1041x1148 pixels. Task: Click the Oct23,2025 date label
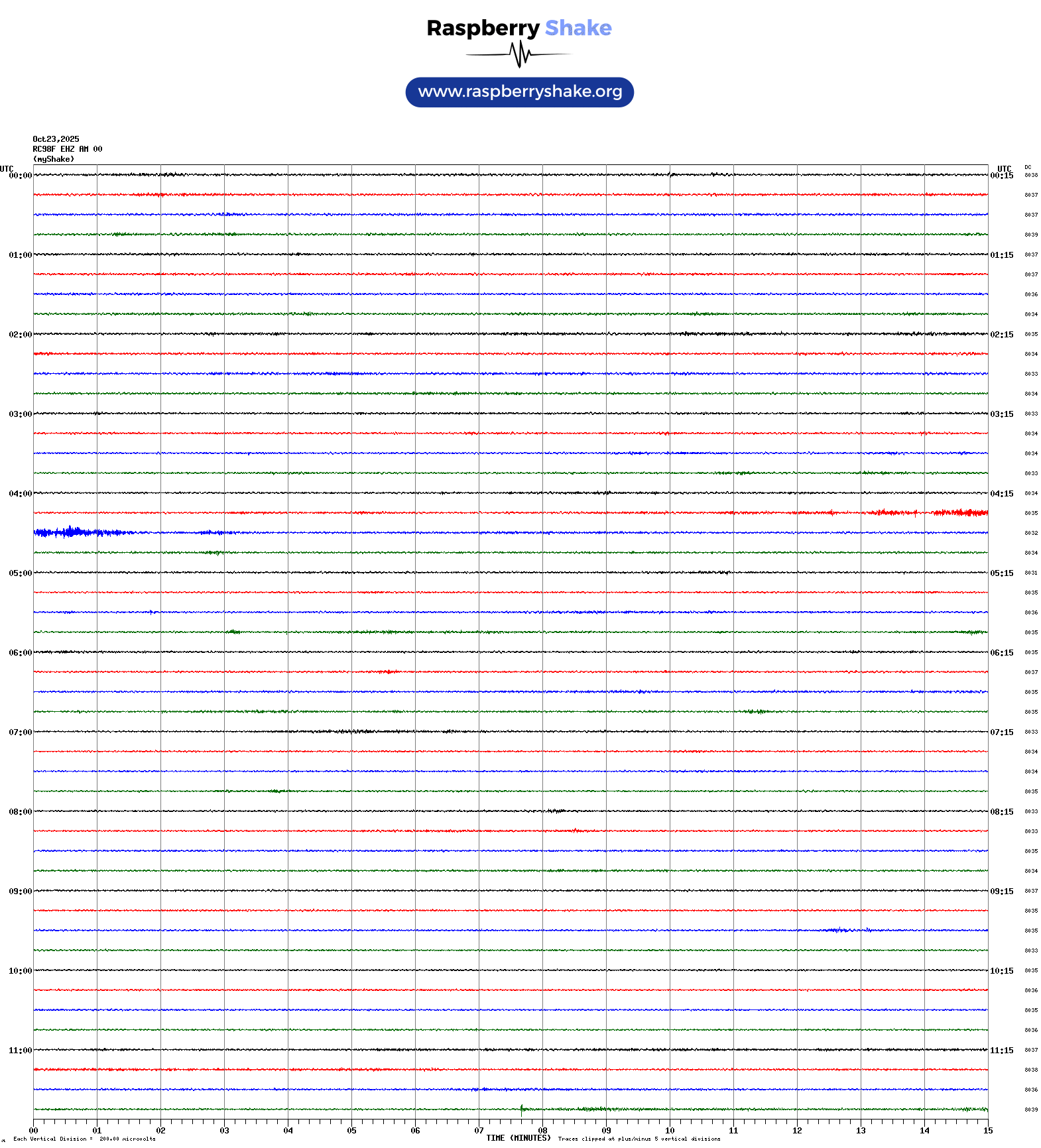[x=56, y=139]
